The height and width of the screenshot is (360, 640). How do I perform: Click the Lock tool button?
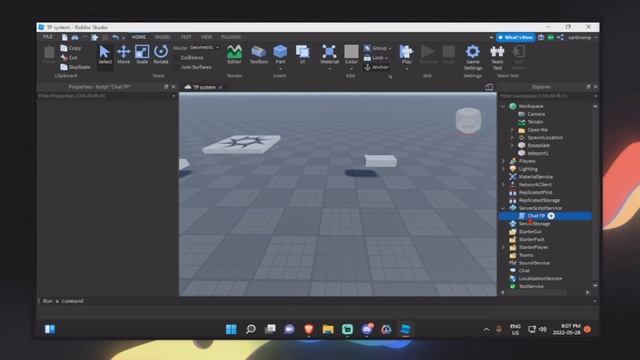pos(376,58)
